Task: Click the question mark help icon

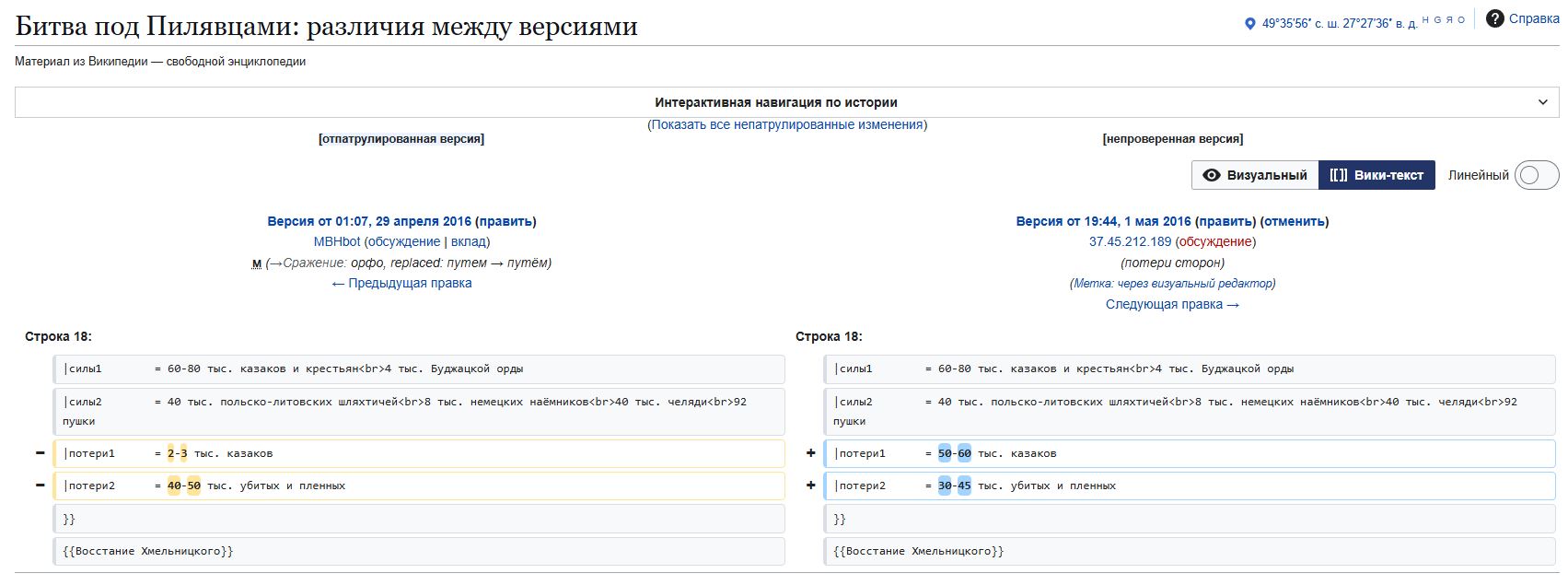Action: point(1495,18)
